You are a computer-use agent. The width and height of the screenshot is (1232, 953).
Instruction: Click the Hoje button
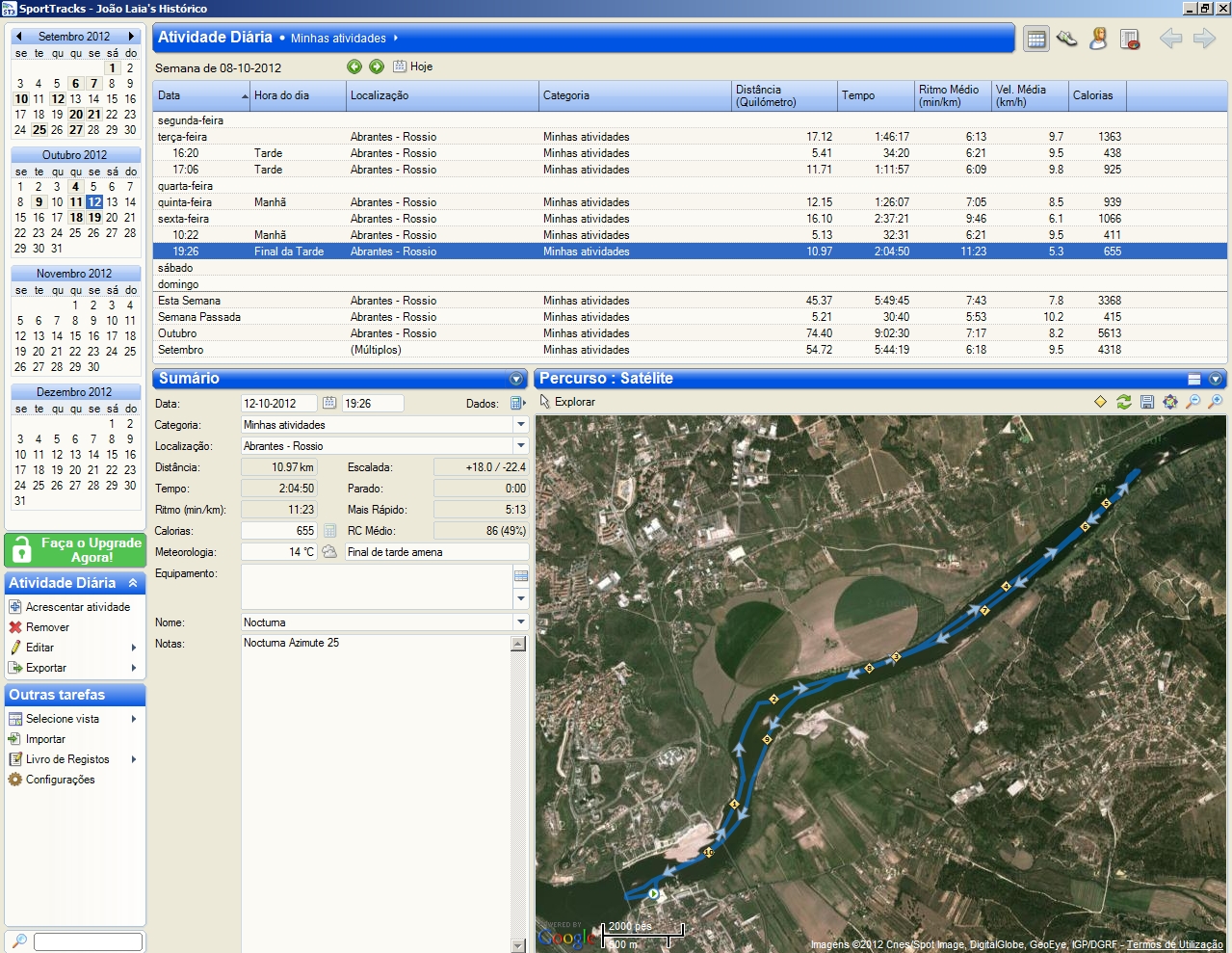tap(413, 66)
